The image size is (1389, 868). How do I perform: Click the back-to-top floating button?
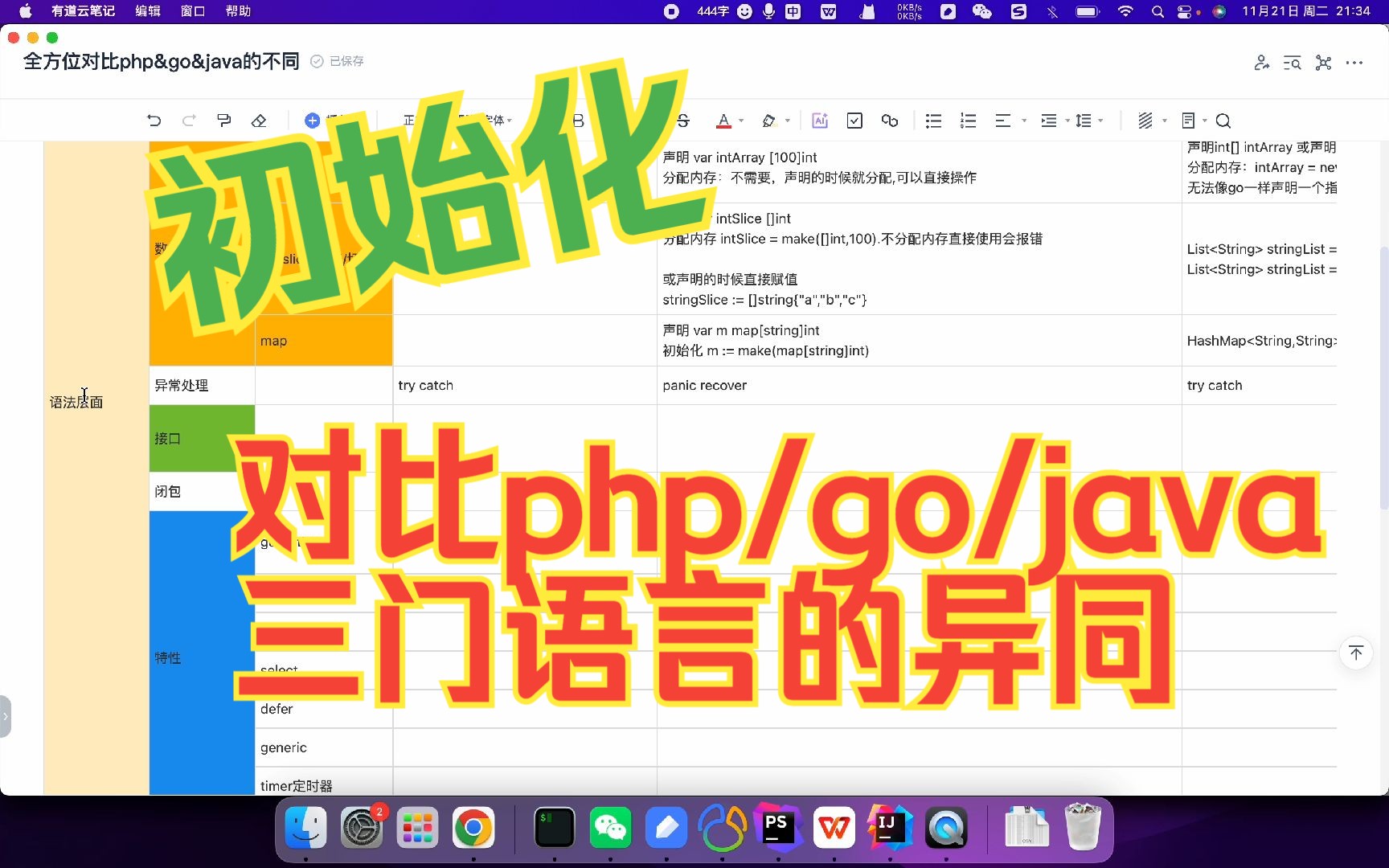click(1355, 653)
